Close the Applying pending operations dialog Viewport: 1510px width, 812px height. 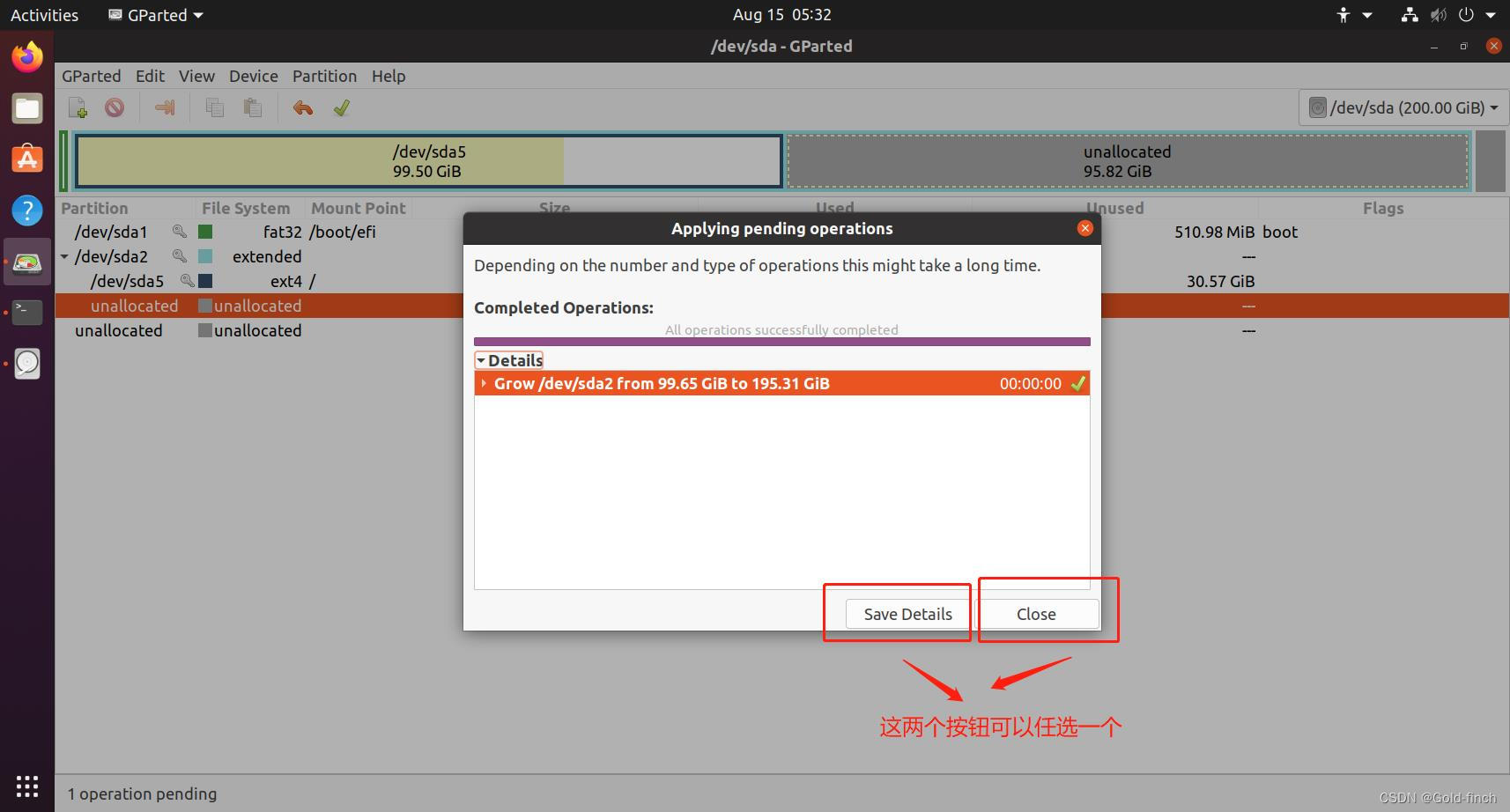pyautogui.click(x=1085, y=228)
